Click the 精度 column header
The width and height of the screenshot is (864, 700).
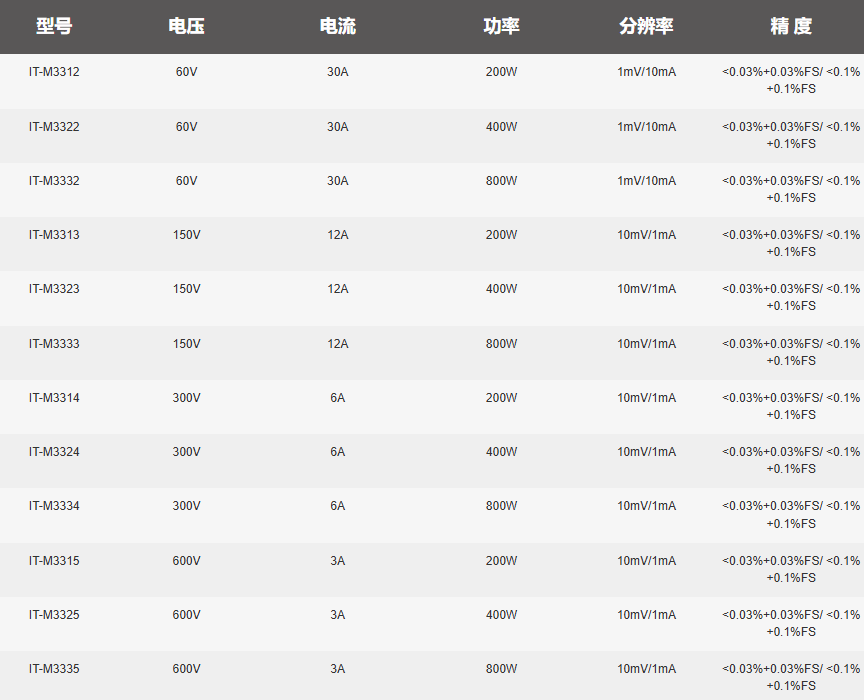(x=791, y=26)
